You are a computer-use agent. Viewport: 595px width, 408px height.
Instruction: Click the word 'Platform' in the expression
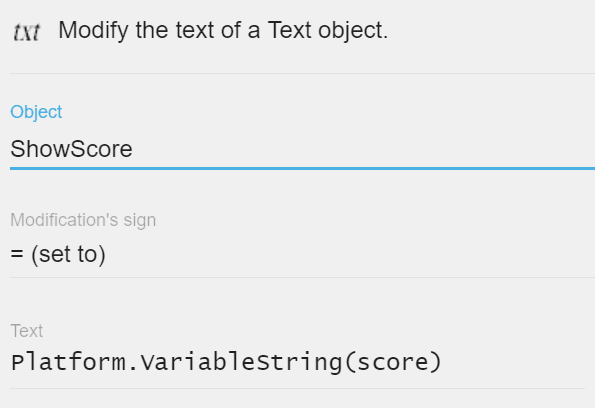coord(68,362)
